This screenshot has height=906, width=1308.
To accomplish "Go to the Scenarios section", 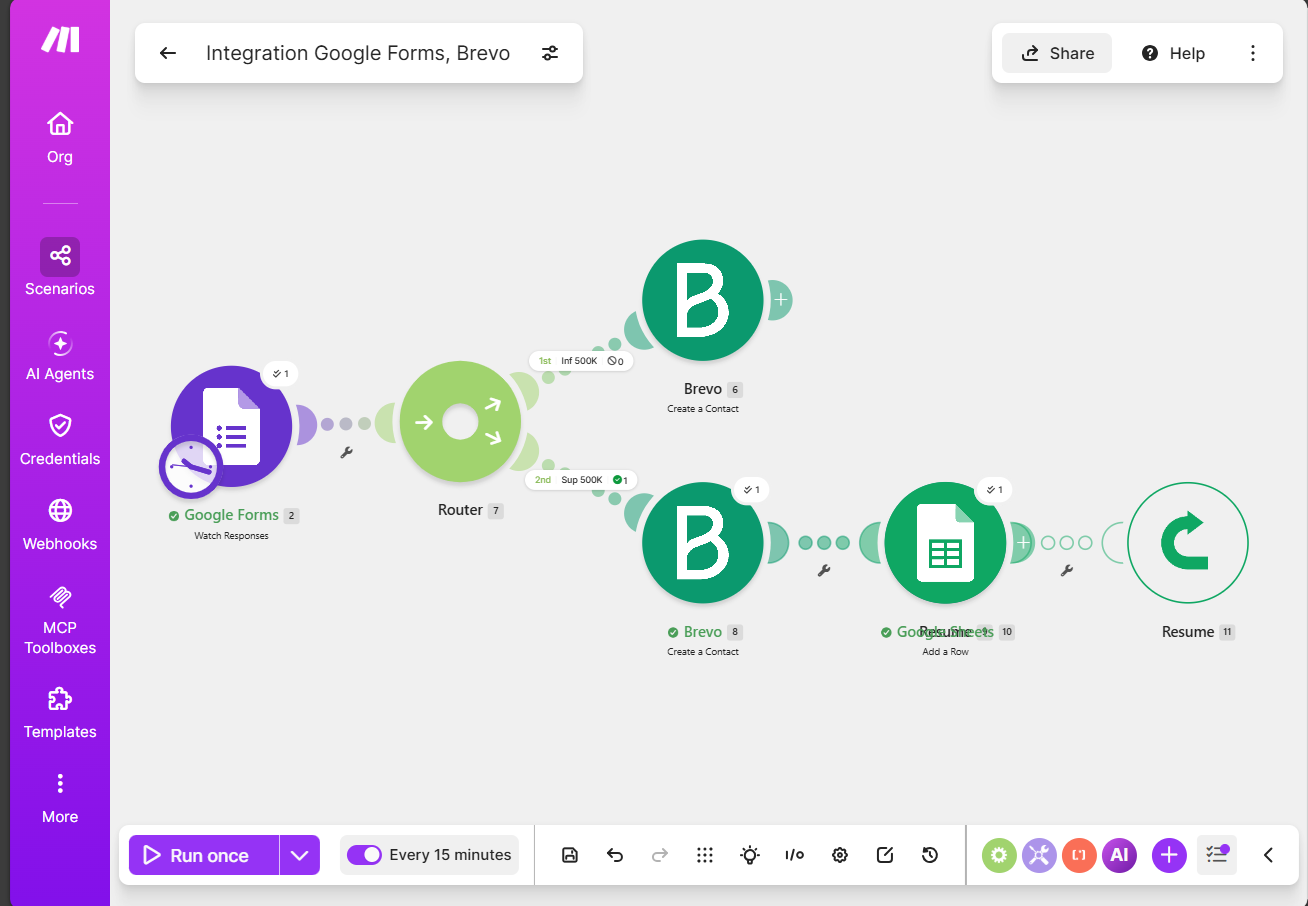I will [60, 268].
